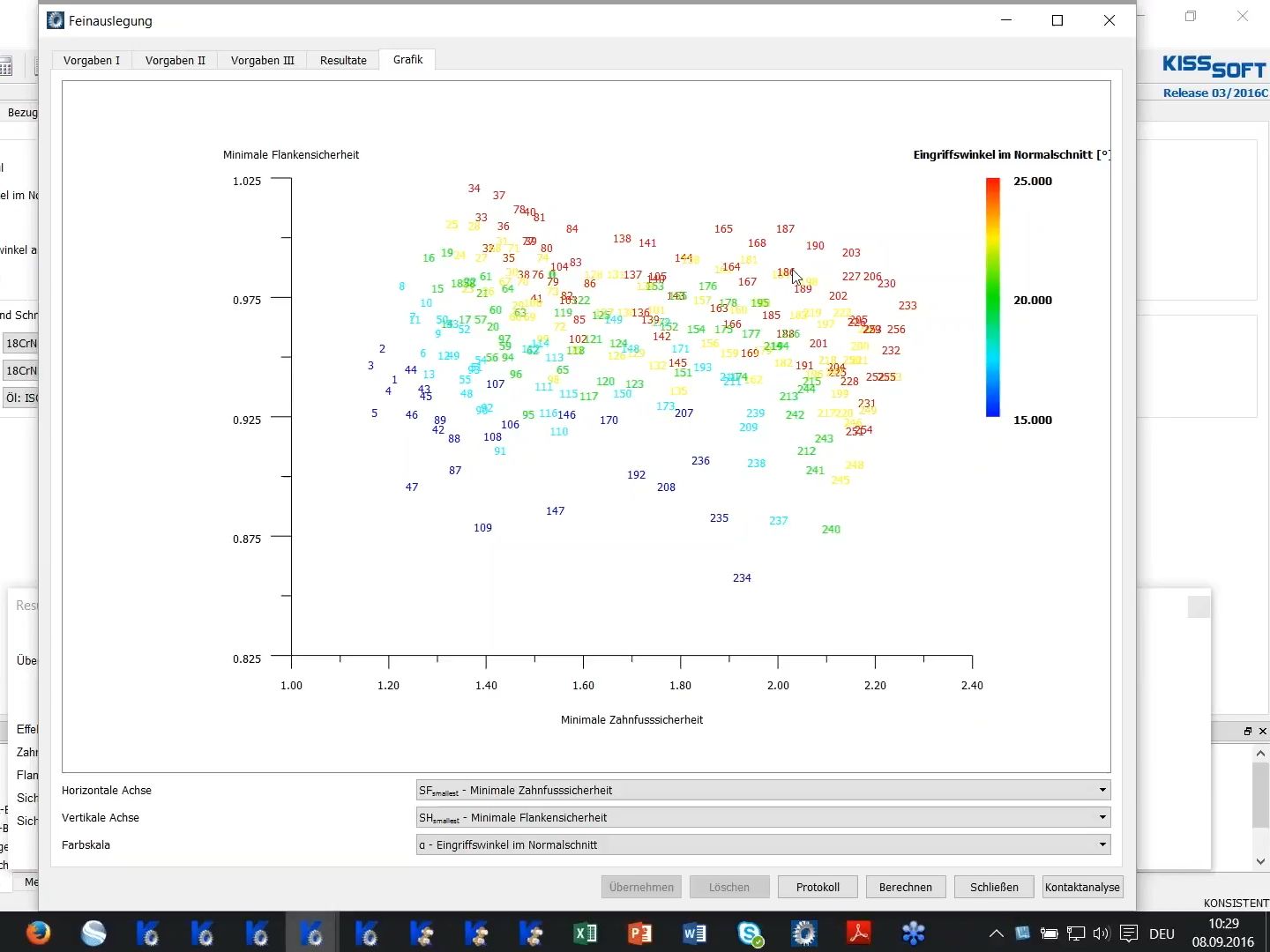The image size is (1270, 952).
Task: Select data point 5 in the plot
Action: [x=375, y=413]
